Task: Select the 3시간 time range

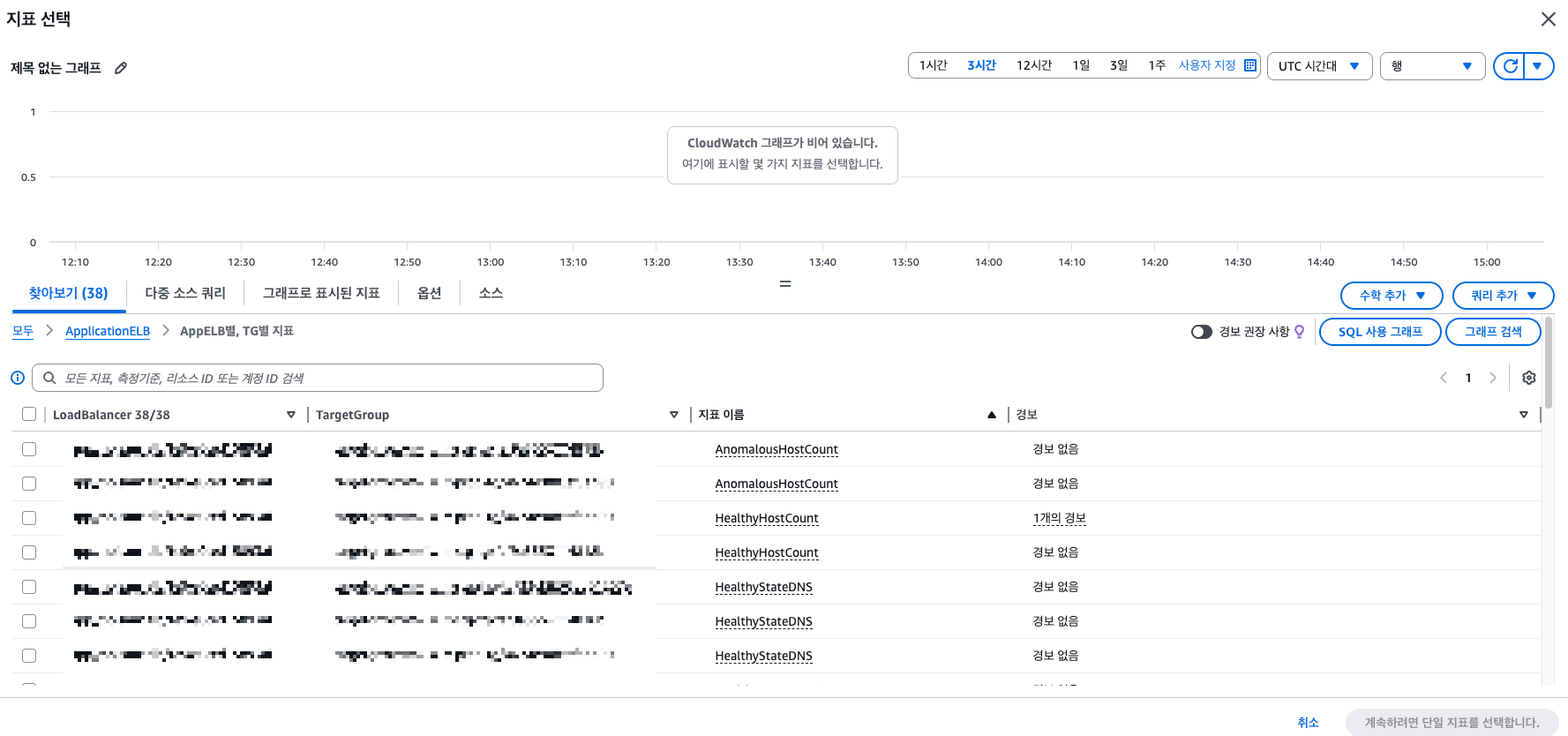Action: [981, 65]
